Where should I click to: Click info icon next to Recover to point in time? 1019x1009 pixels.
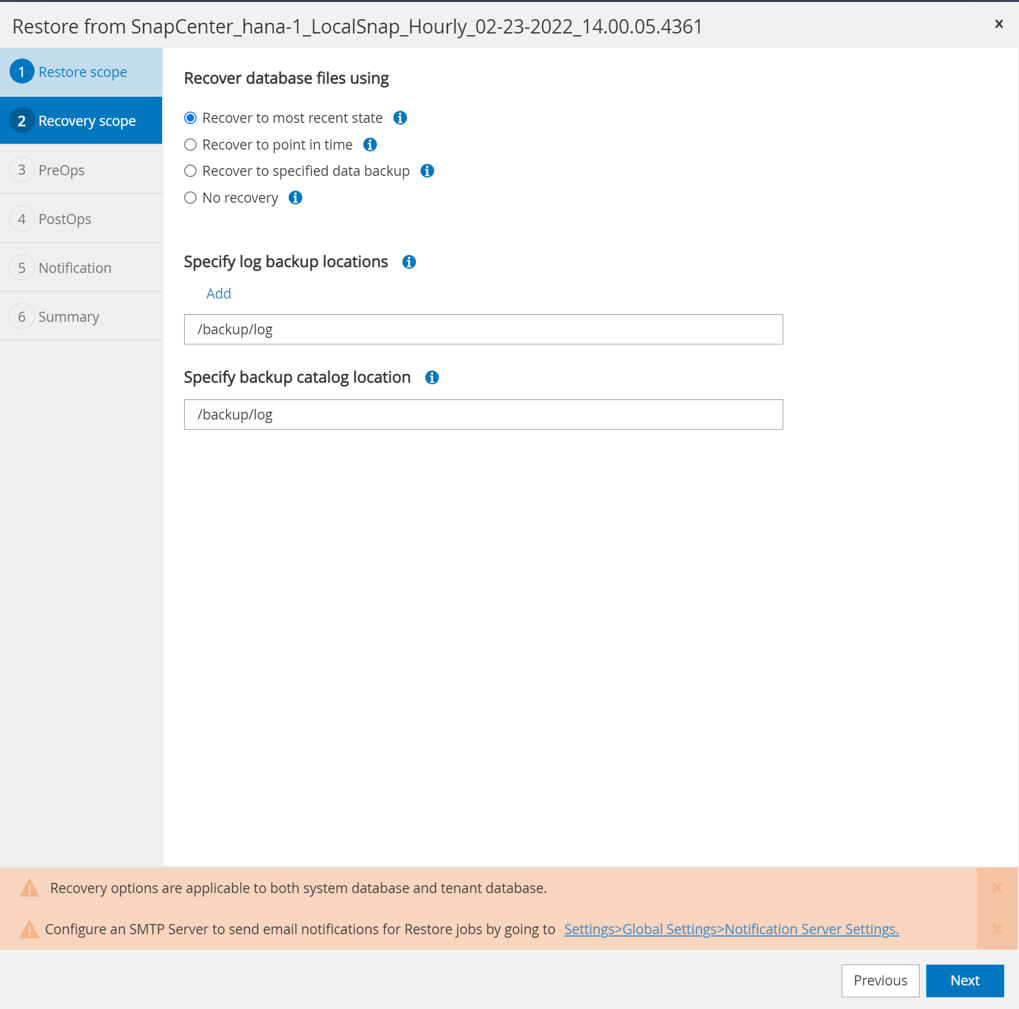coord(370,145)
